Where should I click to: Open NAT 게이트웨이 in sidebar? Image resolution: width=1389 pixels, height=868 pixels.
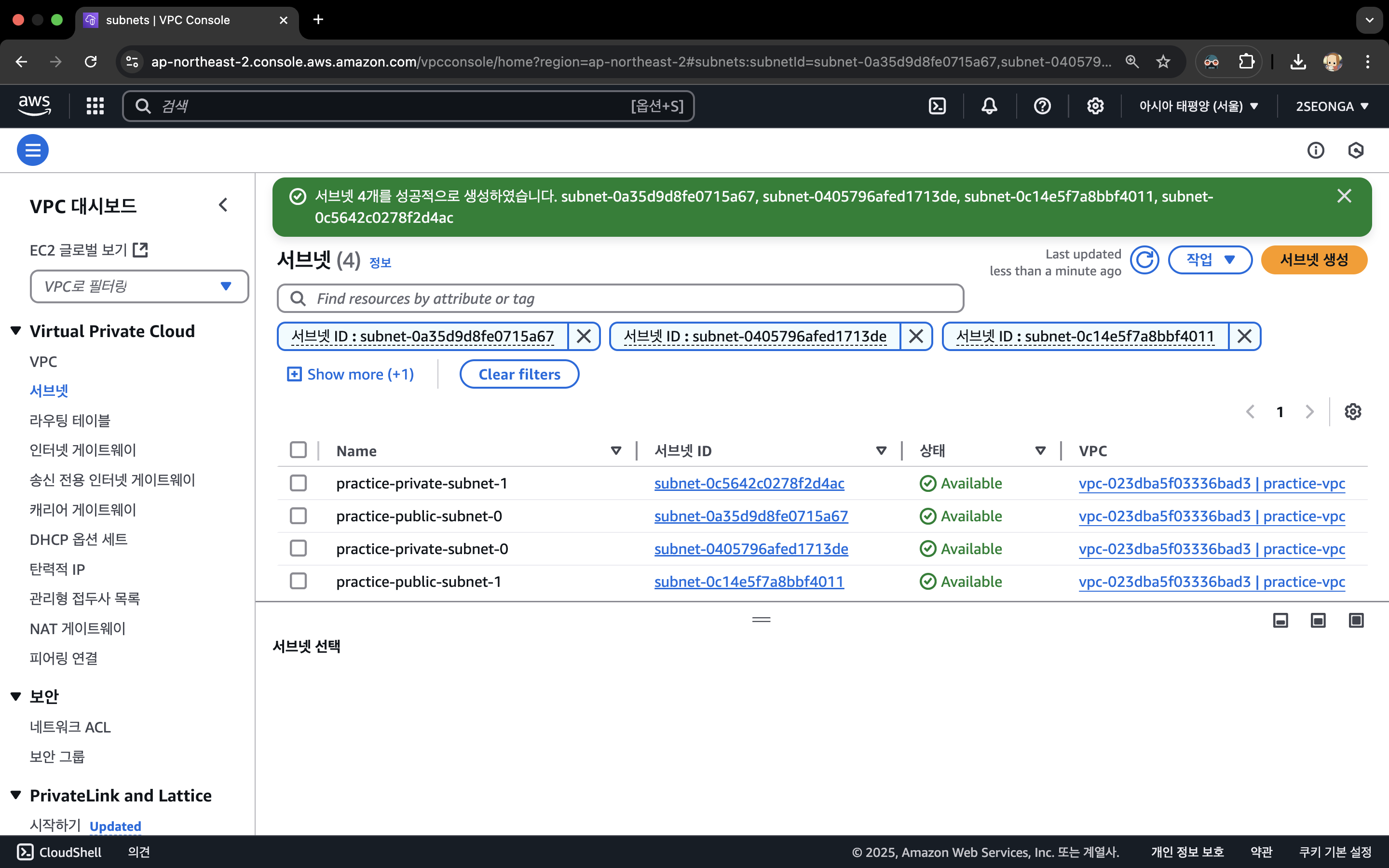[78, 629]
